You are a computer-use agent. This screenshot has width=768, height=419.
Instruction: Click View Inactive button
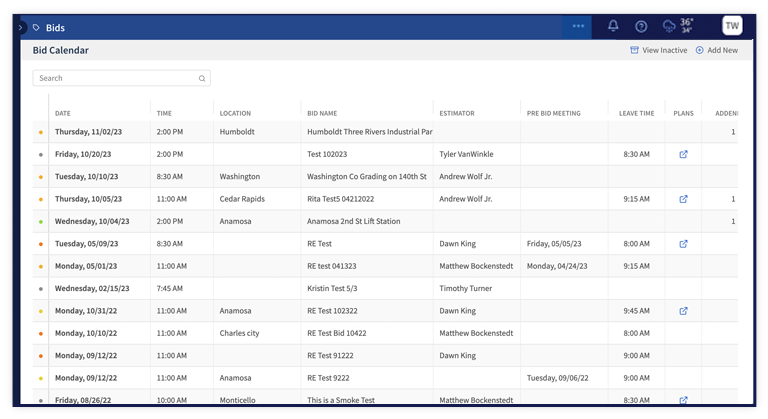click(658, 50)
